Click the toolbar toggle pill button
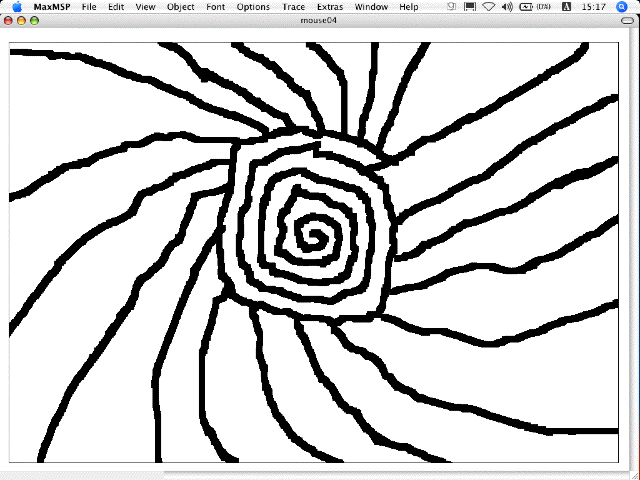This screenshot has width=640, height=480. click(x=627, y=20)
